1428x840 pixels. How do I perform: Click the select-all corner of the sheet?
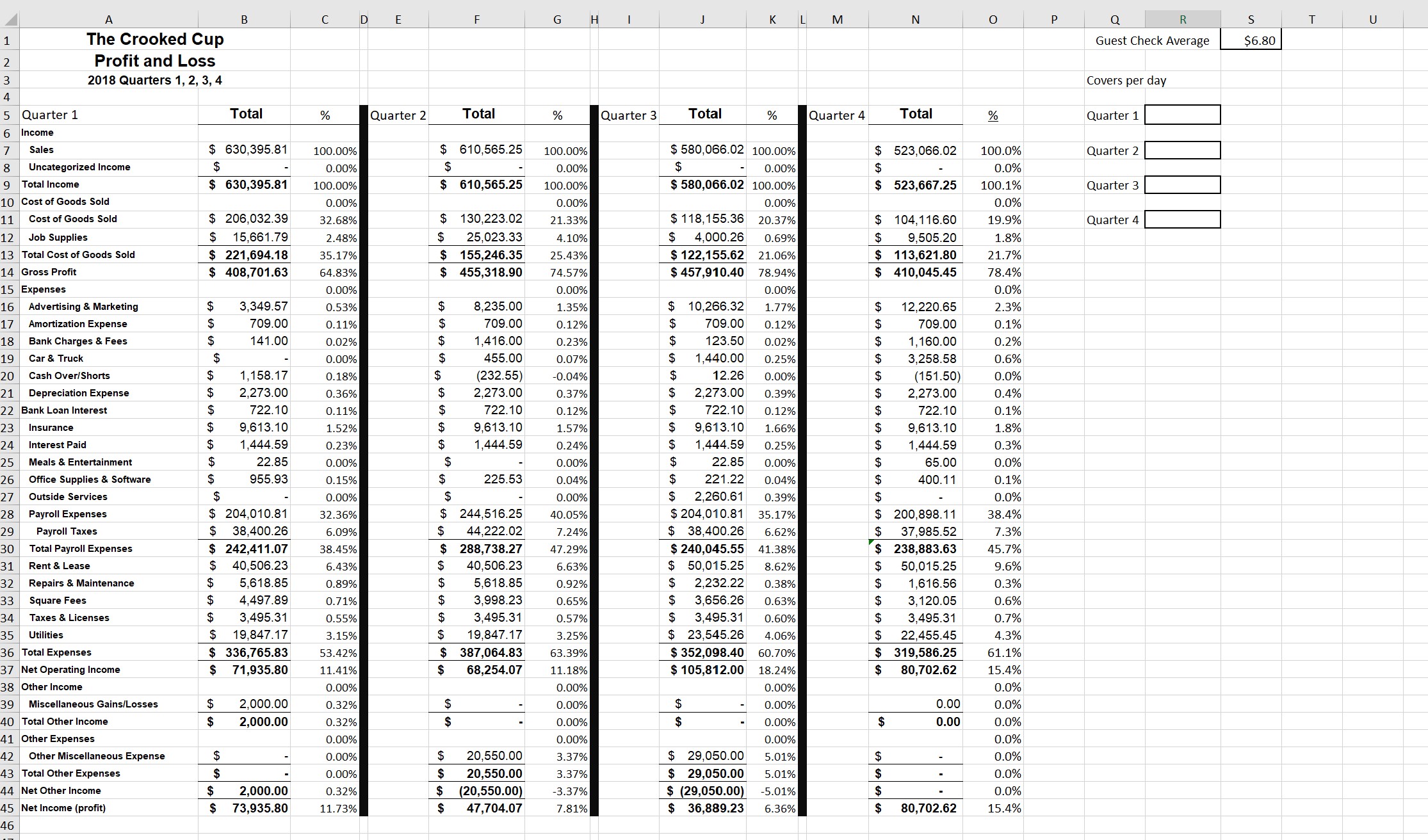(9, 20)
